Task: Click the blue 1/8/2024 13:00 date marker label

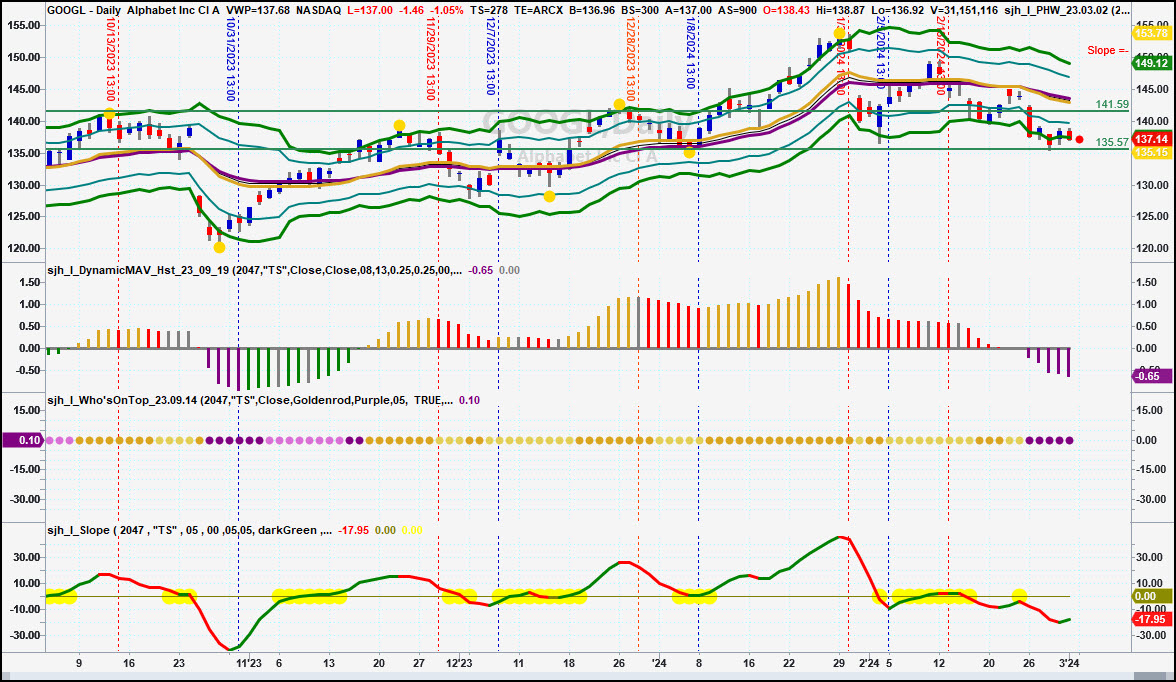Action: coord(691,54)
